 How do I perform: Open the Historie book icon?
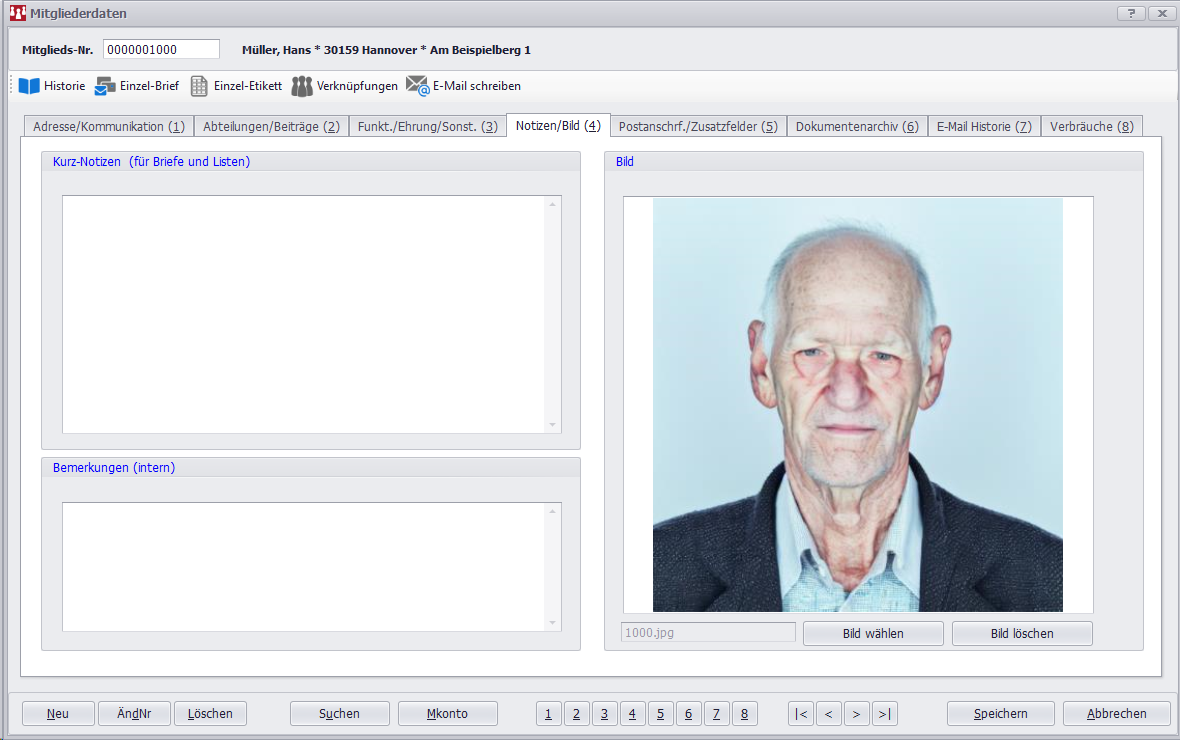point(29,86)
